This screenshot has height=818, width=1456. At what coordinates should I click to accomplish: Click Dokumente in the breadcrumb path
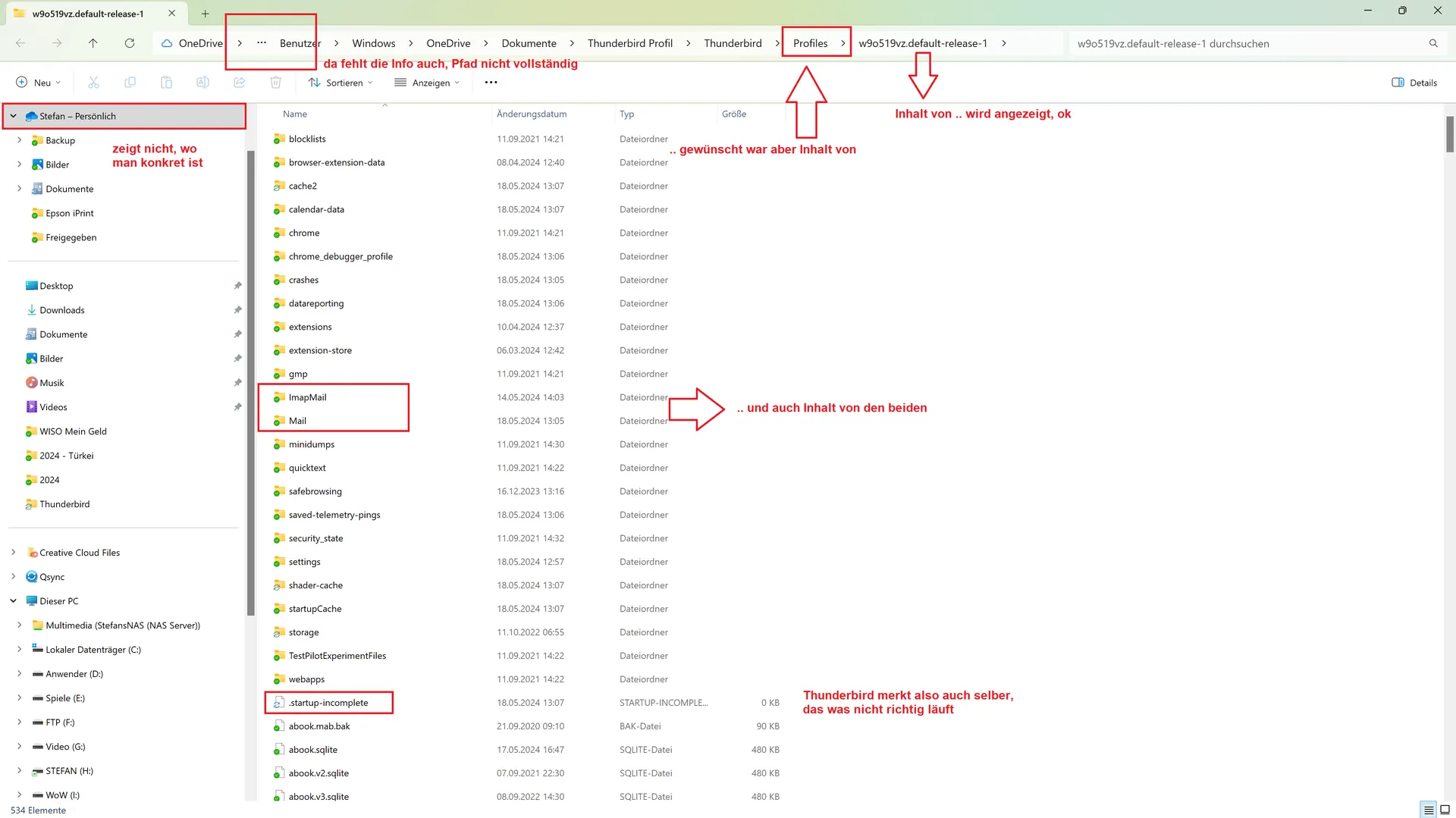point(529,43)
